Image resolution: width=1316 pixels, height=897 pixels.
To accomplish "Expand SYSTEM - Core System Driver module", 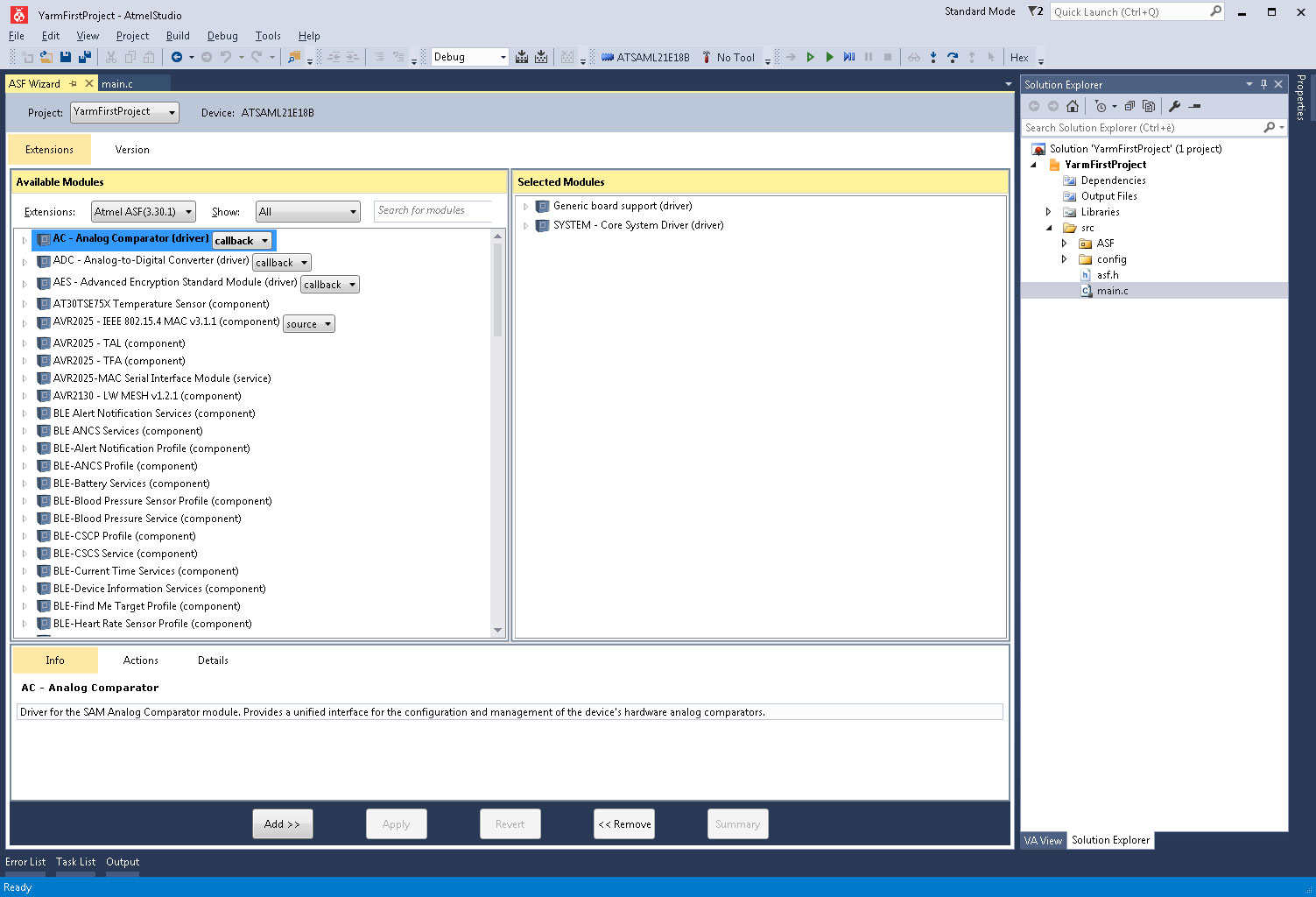I will [525, 226].
